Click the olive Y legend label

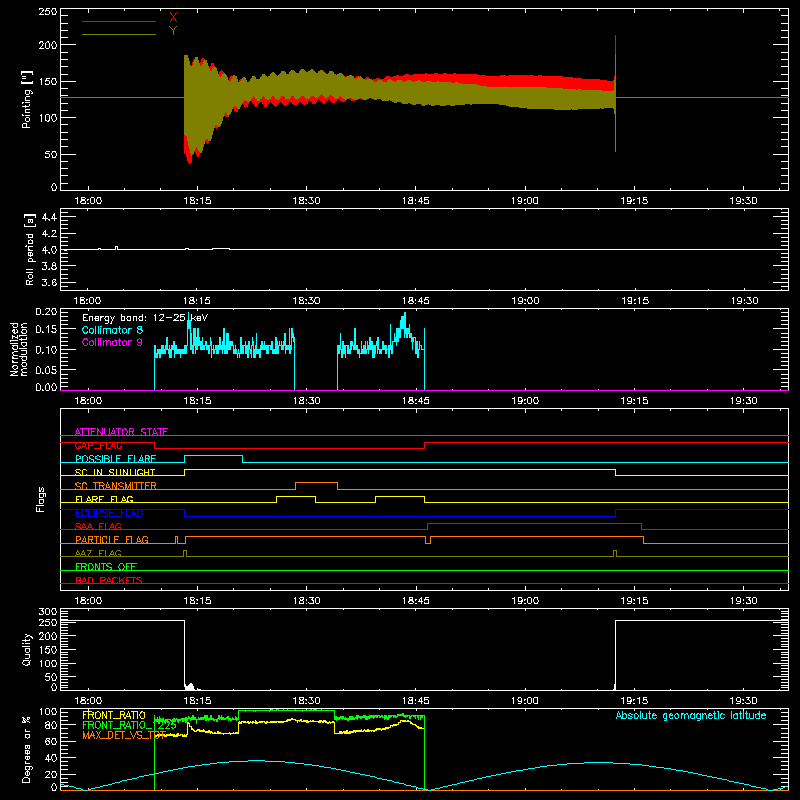pyautogui.click(x=173, y=31)
